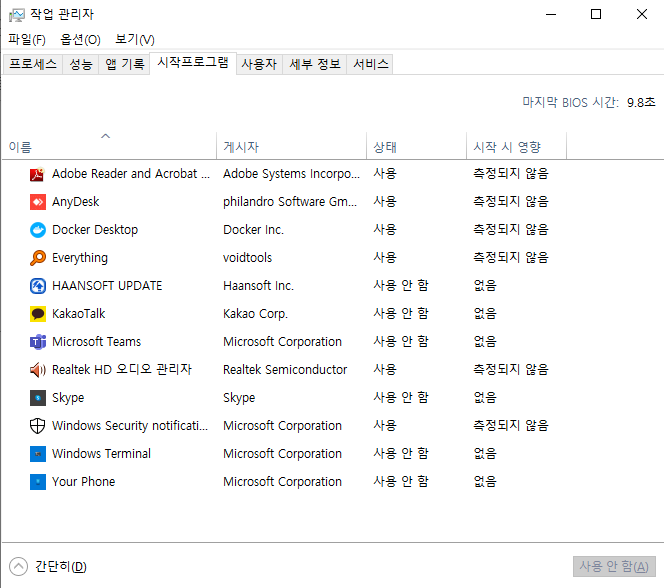Viewport: 664px width, 588px height.
Task: Select the Docker Desktop entry name
Action: coord(95,230)
